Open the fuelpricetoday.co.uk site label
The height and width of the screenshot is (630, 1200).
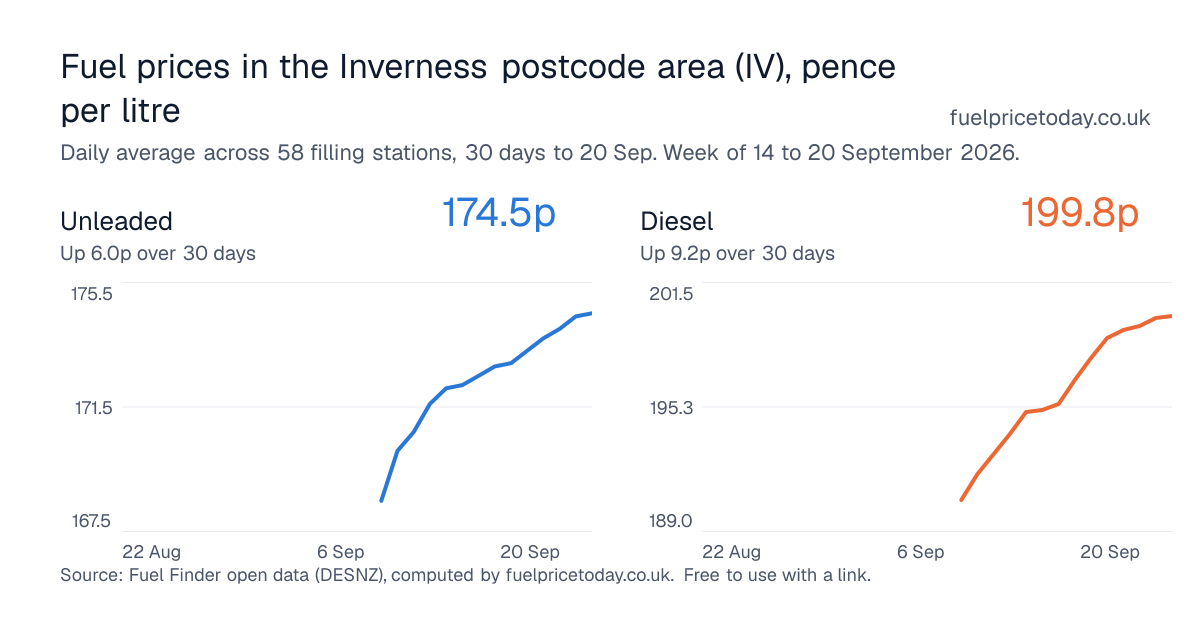click(x=1049, y=118)
